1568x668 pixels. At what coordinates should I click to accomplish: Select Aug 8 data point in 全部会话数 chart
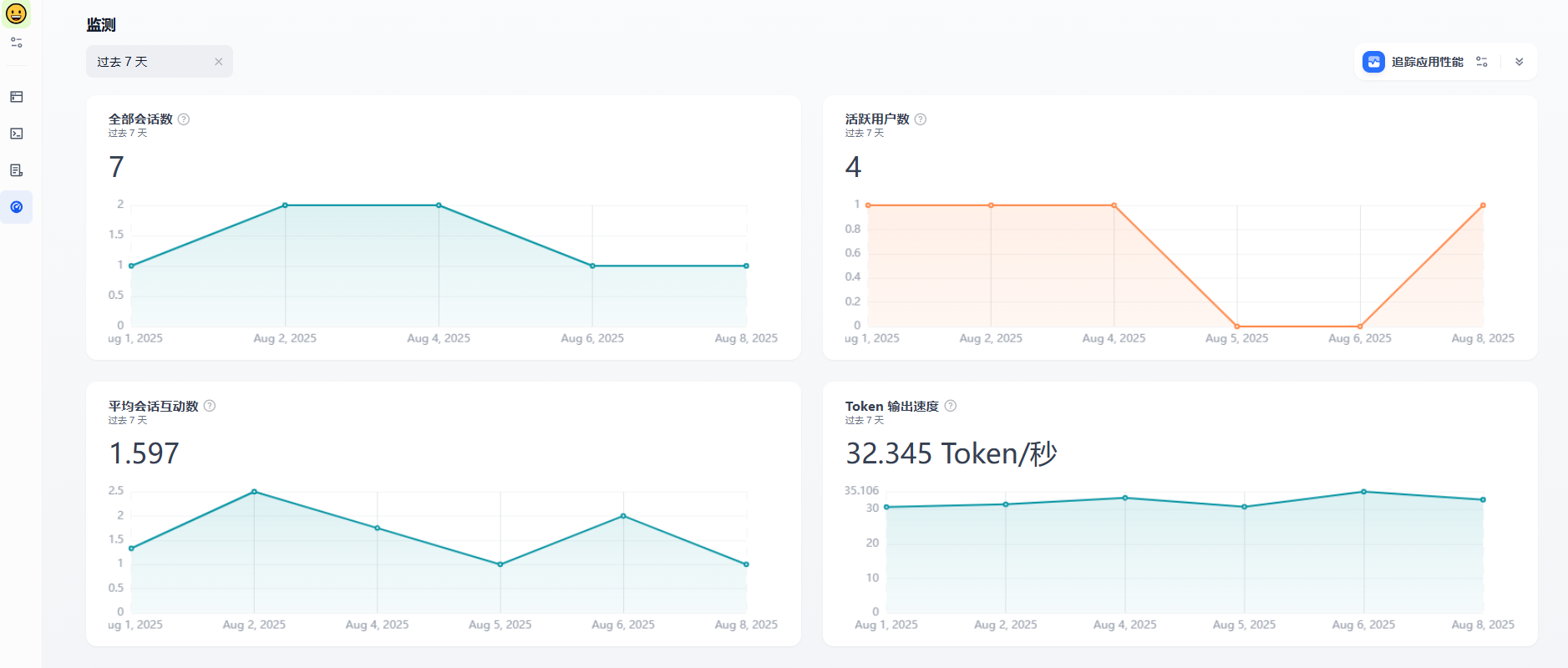[746, 266]
